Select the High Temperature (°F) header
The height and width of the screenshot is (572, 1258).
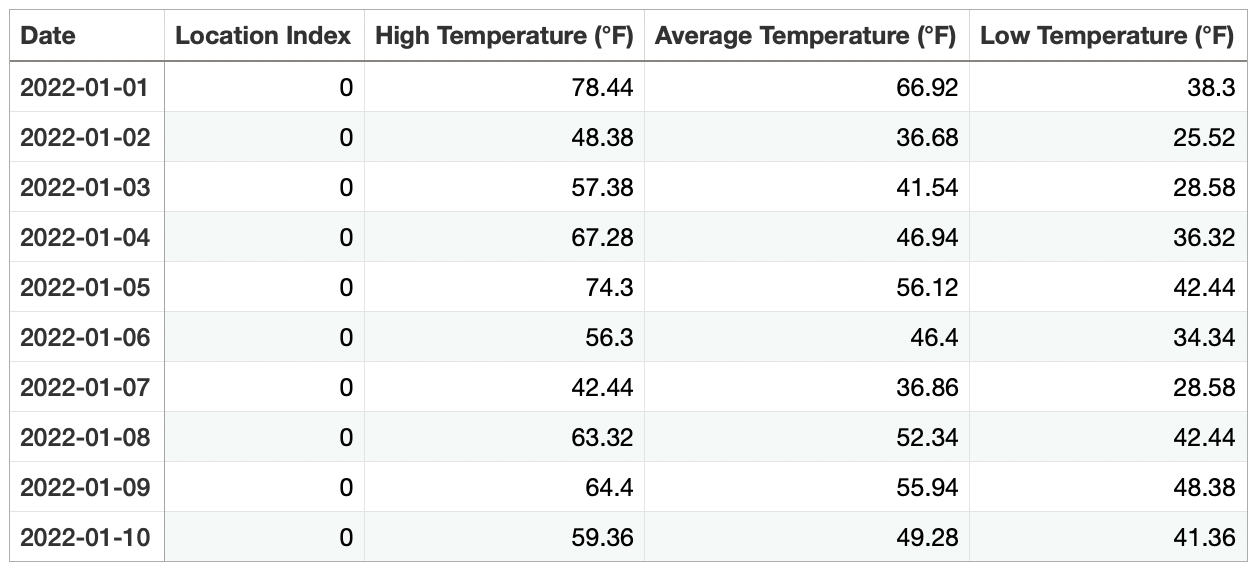point(504,37)
